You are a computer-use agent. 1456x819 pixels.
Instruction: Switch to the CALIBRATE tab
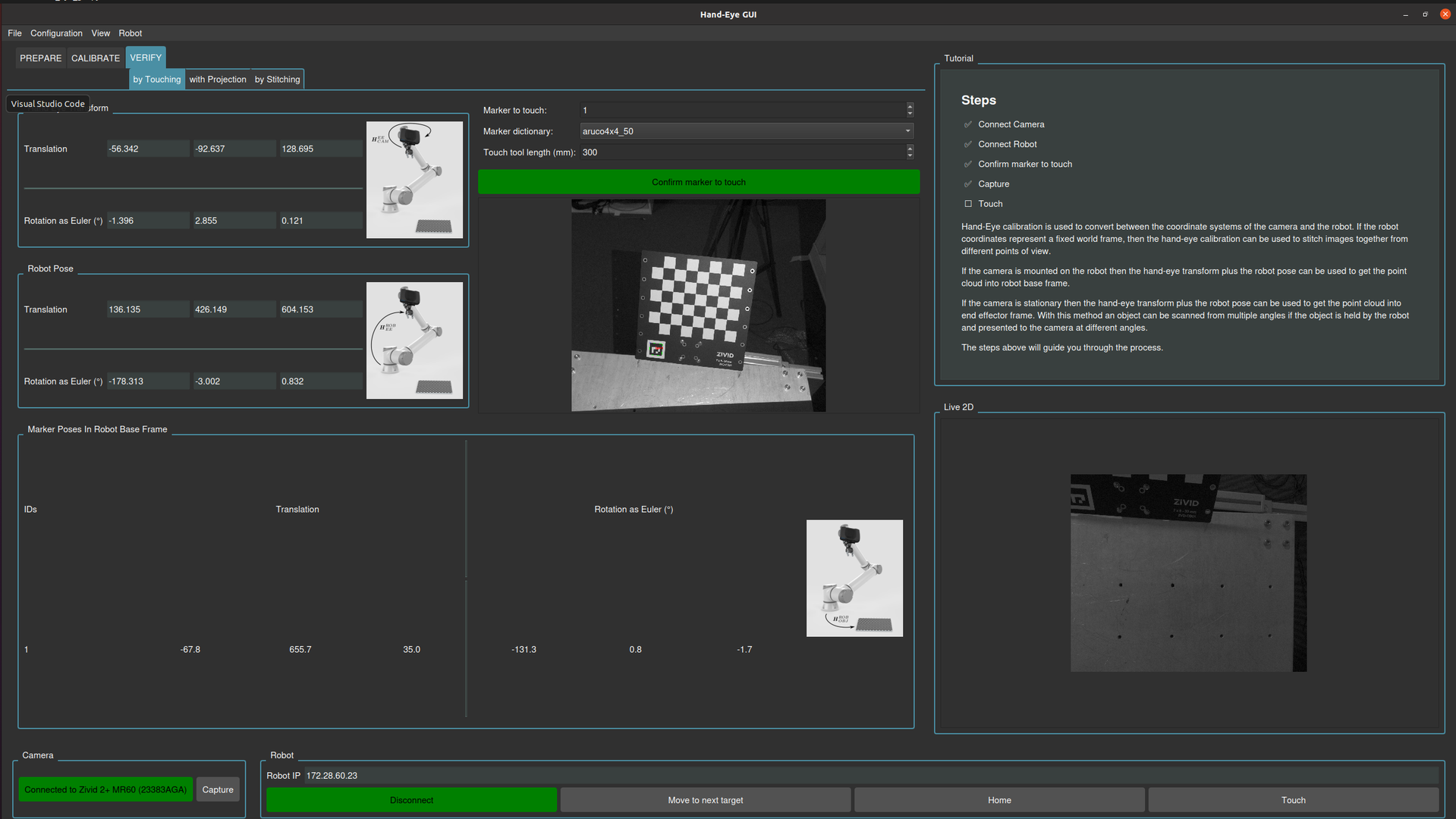96,58
